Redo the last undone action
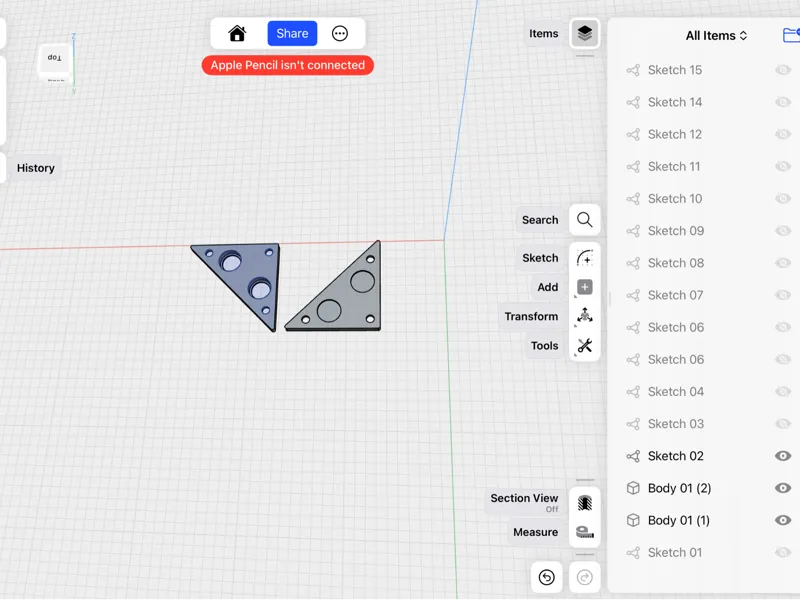This screenshot has height=600, width=800. (585, 578)
